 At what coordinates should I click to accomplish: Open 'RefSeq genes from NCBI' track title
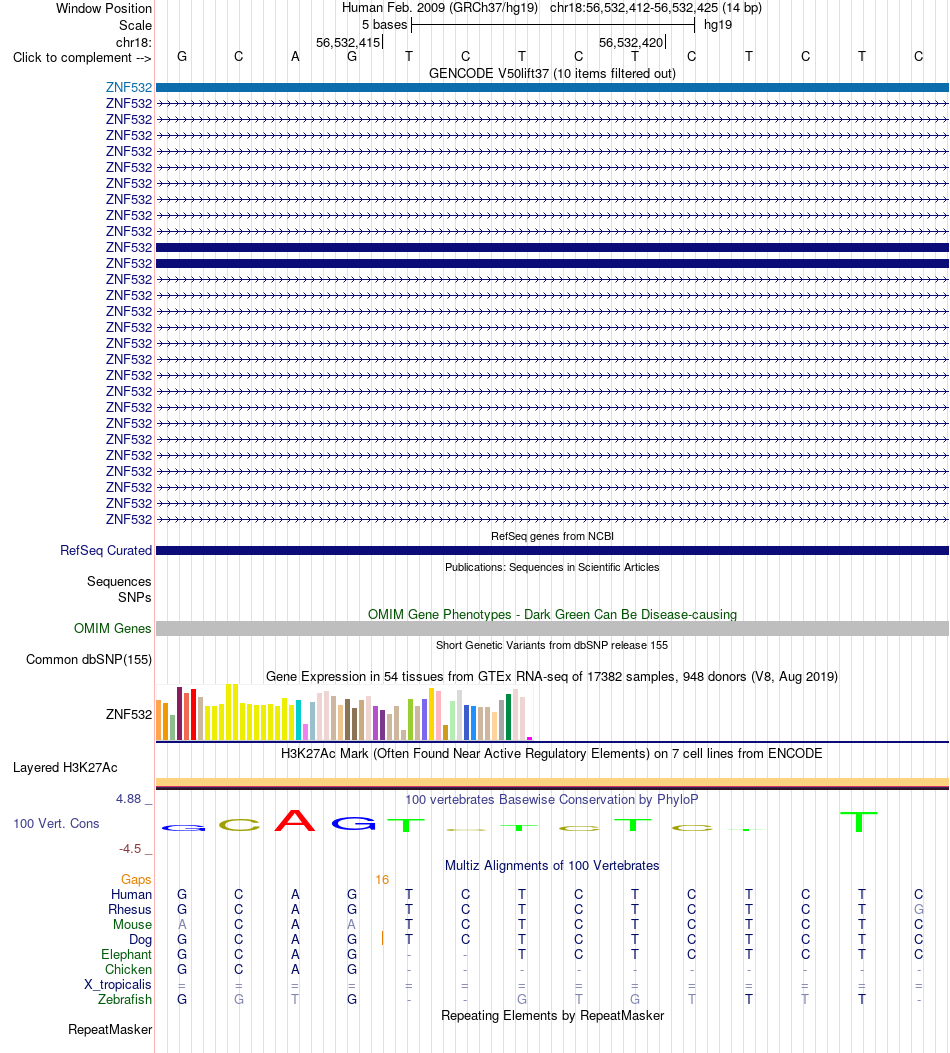[x=552, y=537]
